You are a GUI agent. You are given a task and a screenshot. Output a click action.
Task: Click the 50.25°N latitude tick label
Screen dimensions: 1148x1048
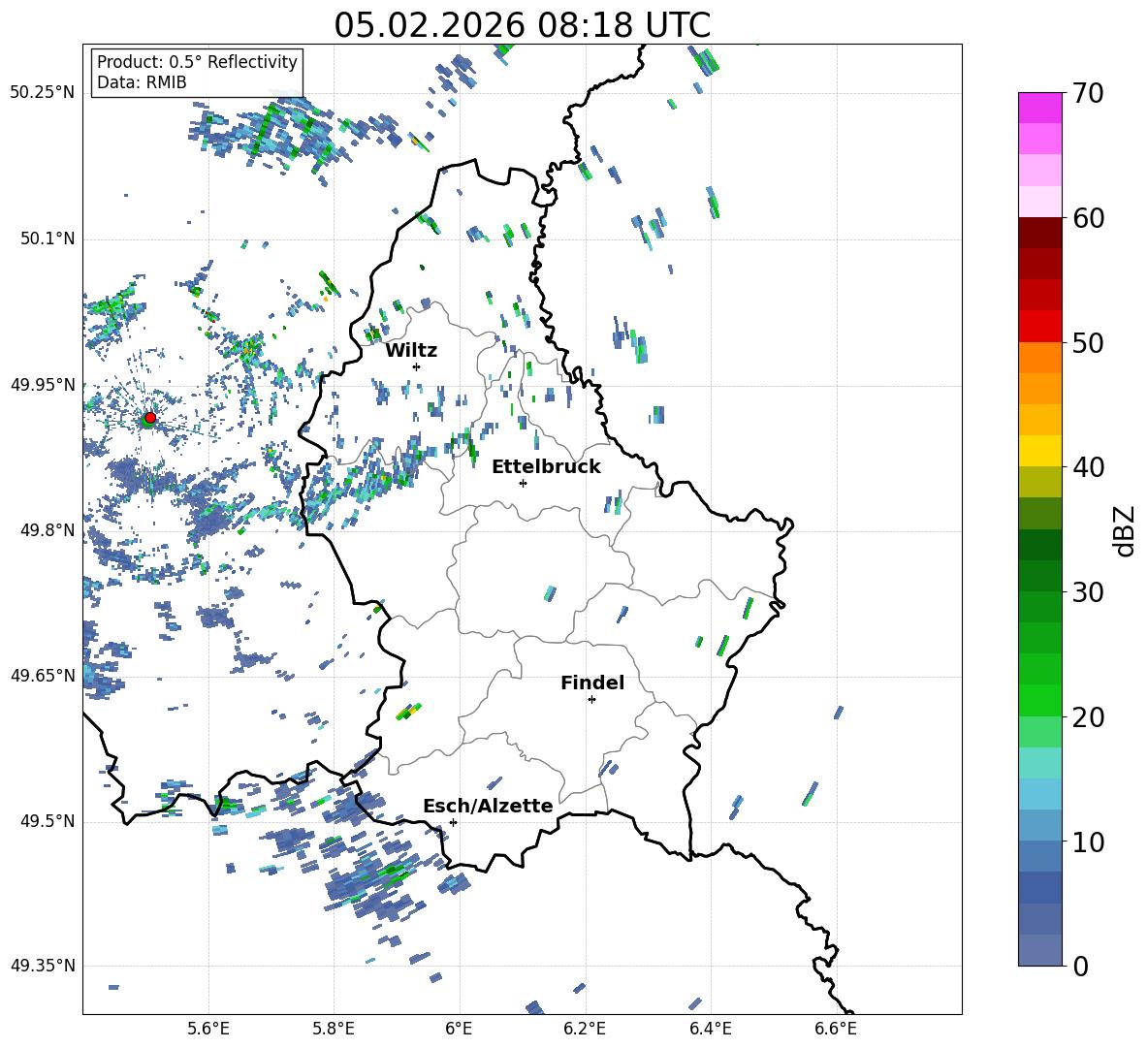click(x=42, y=93)
